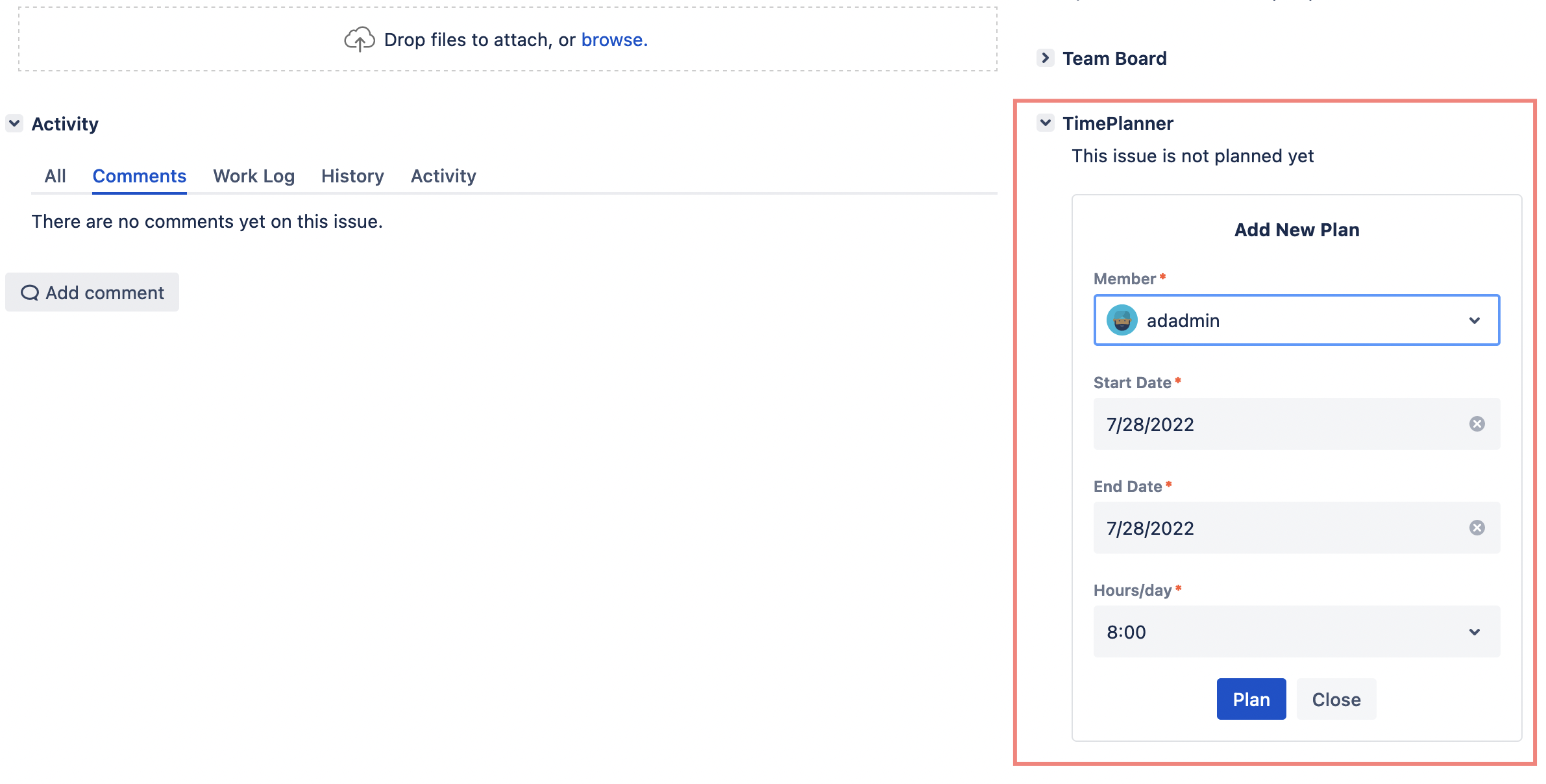Click the blue Plan button
Screen dimensions: 1546x784
click(x=1251, y=699)
